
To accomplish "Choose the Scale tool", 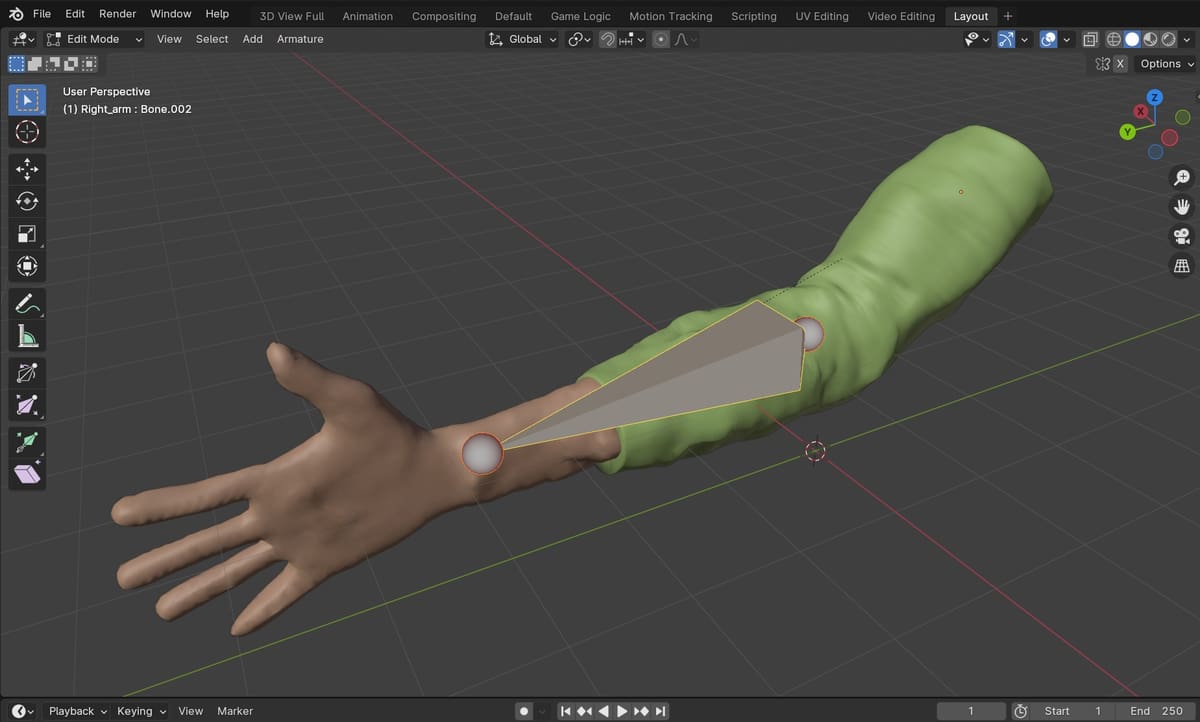I will click(x=27, y=235).
